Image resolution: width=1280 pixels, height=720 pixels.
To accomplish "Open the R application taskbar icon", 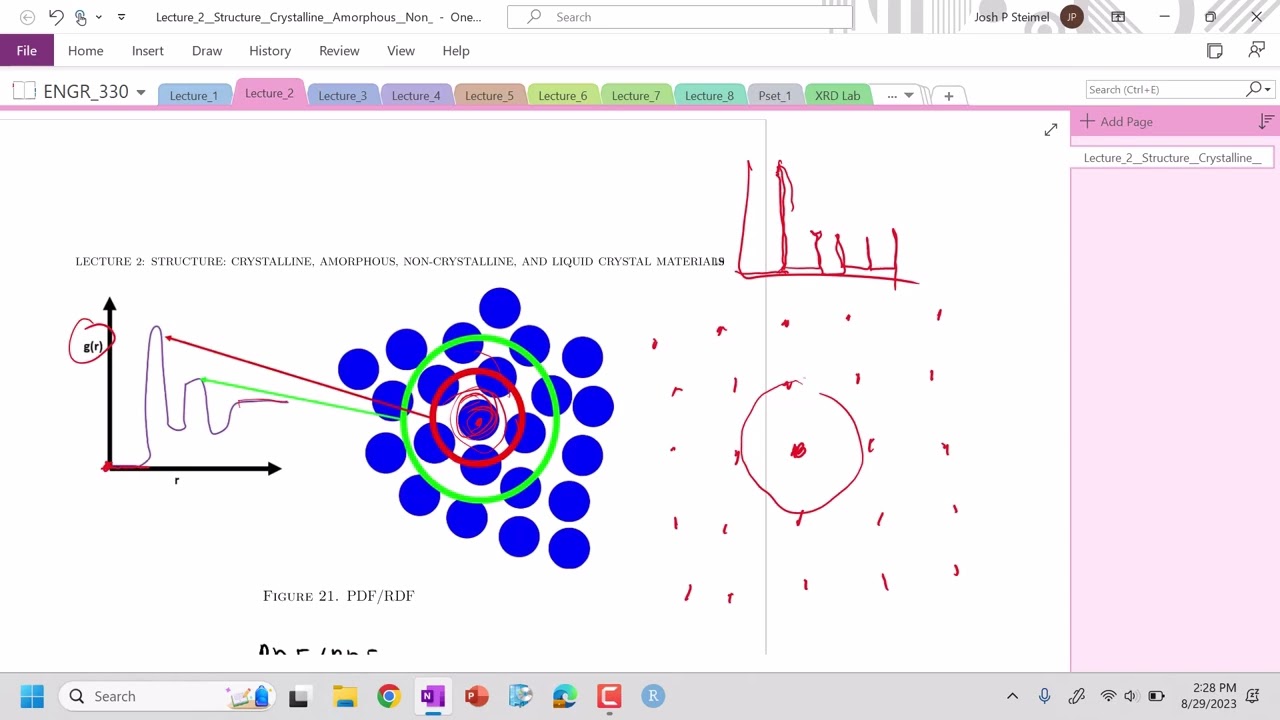I will (x=653, y=696).
